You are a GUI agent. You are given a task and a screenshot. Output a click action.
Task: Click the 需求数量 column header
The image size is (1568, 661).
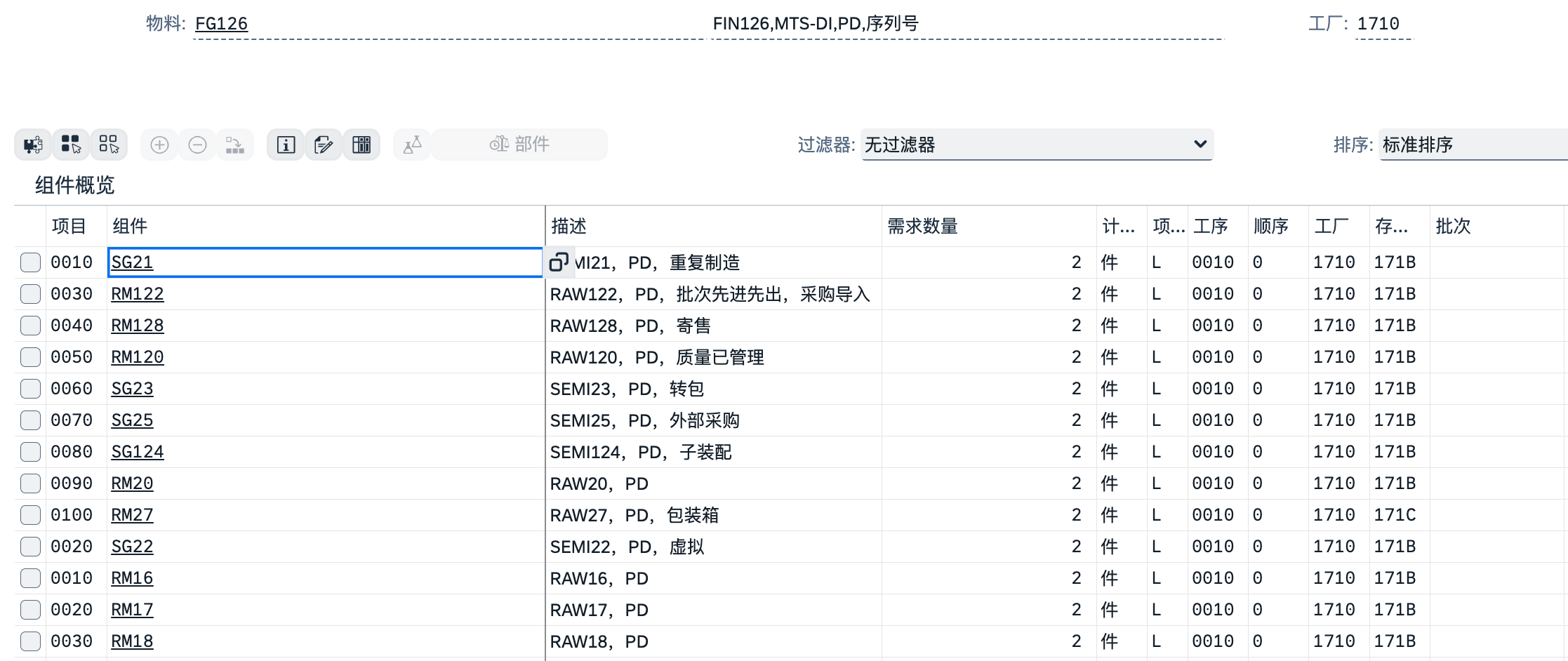[x=922, y=226]
